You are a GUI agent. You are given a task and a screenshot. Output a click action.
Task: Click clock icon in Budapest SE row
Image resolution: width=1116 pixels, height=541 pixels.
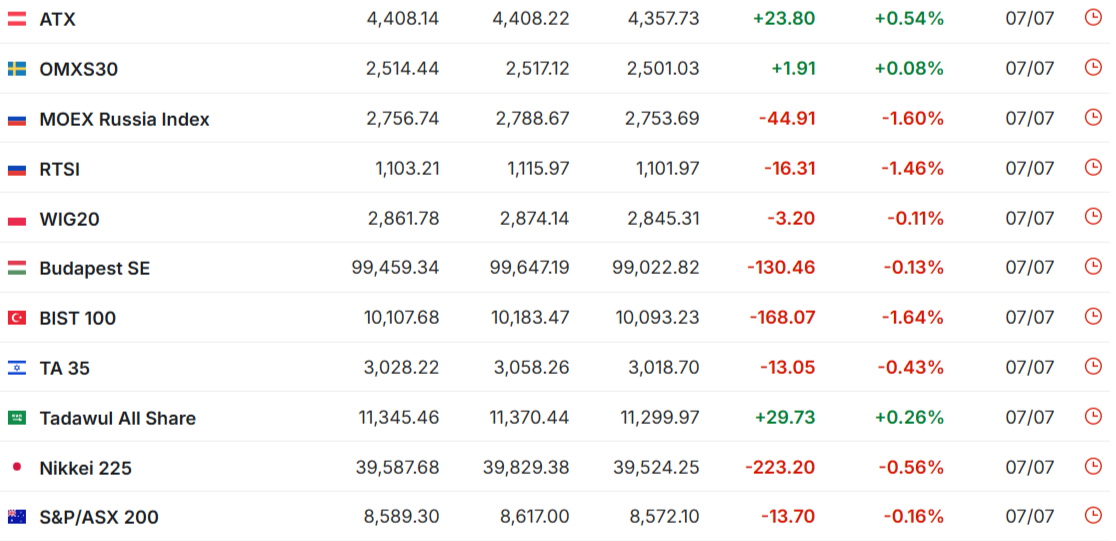(x=1093, y=266)
